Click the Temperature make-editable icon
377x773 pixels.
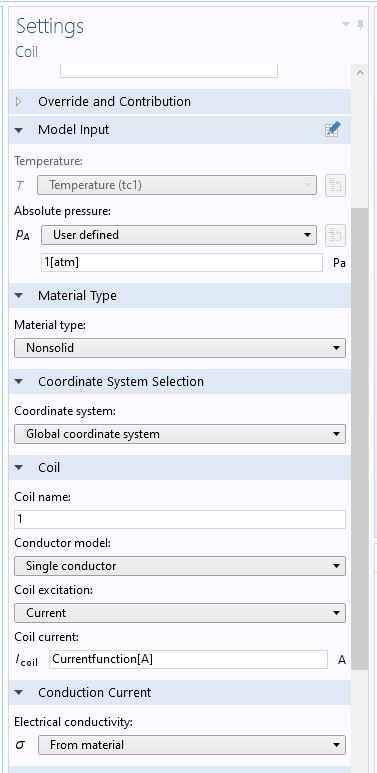335,185
